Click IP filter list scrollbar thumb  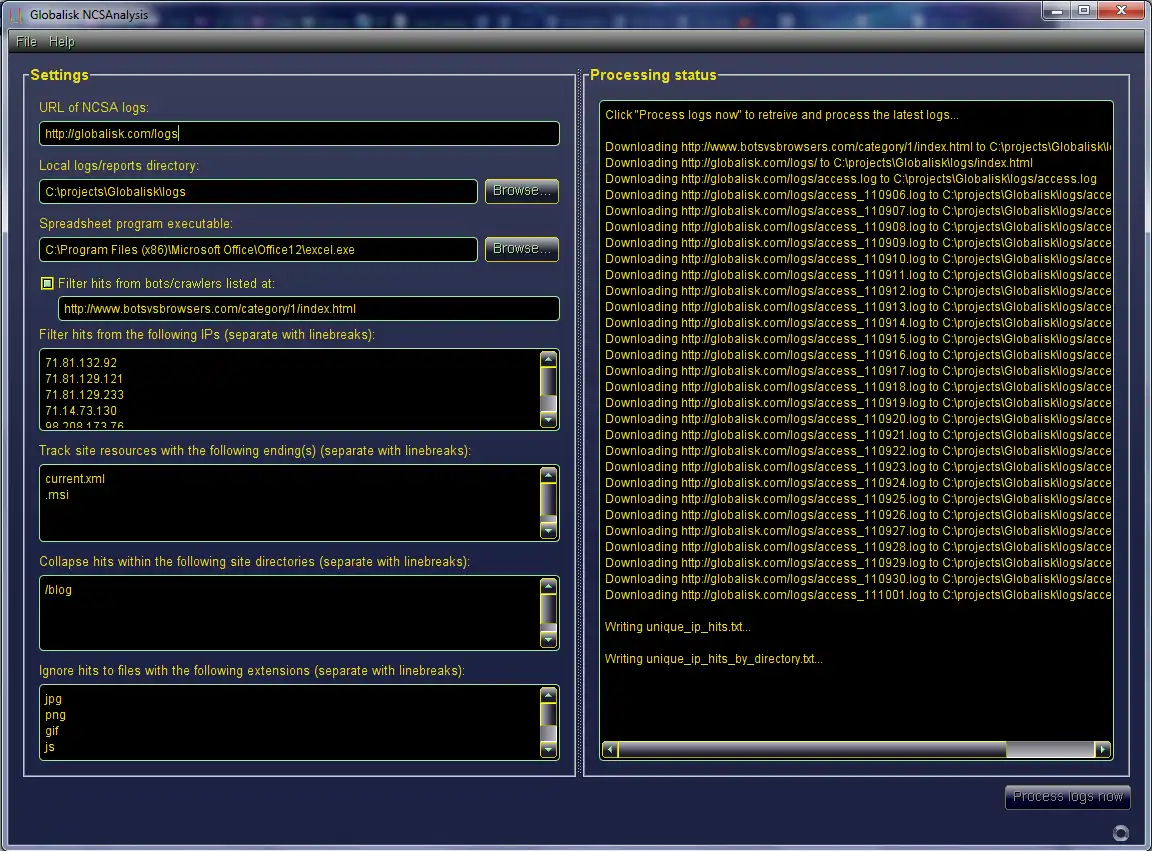tap(548, 381)
